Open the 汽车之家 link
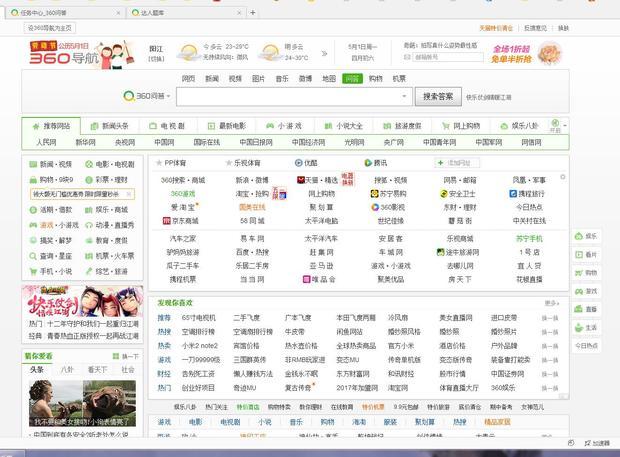 (183, 238)
